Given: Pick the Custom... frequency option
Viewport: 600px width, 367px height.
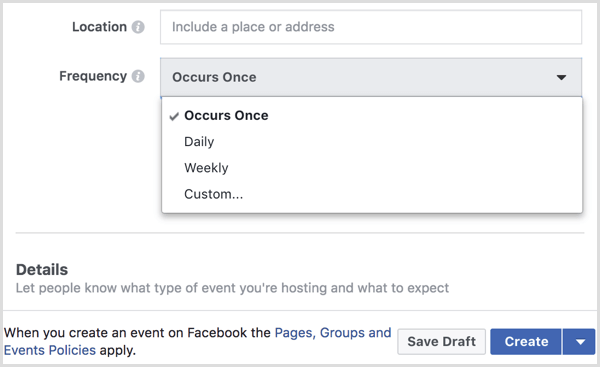Looking at the screenshot, I should [x=214, y=194].
